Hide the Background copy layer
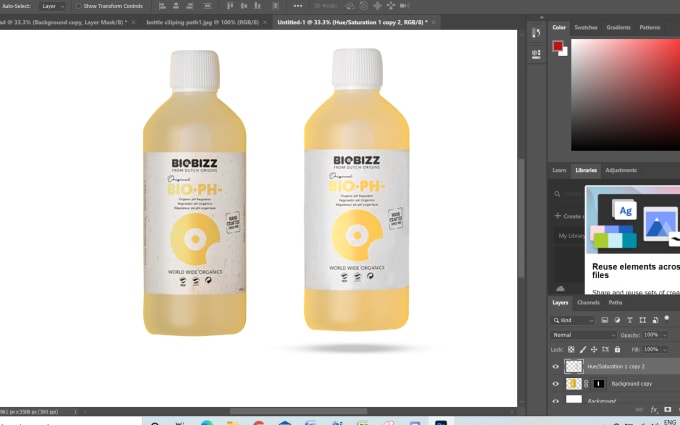 click(556, 383)
